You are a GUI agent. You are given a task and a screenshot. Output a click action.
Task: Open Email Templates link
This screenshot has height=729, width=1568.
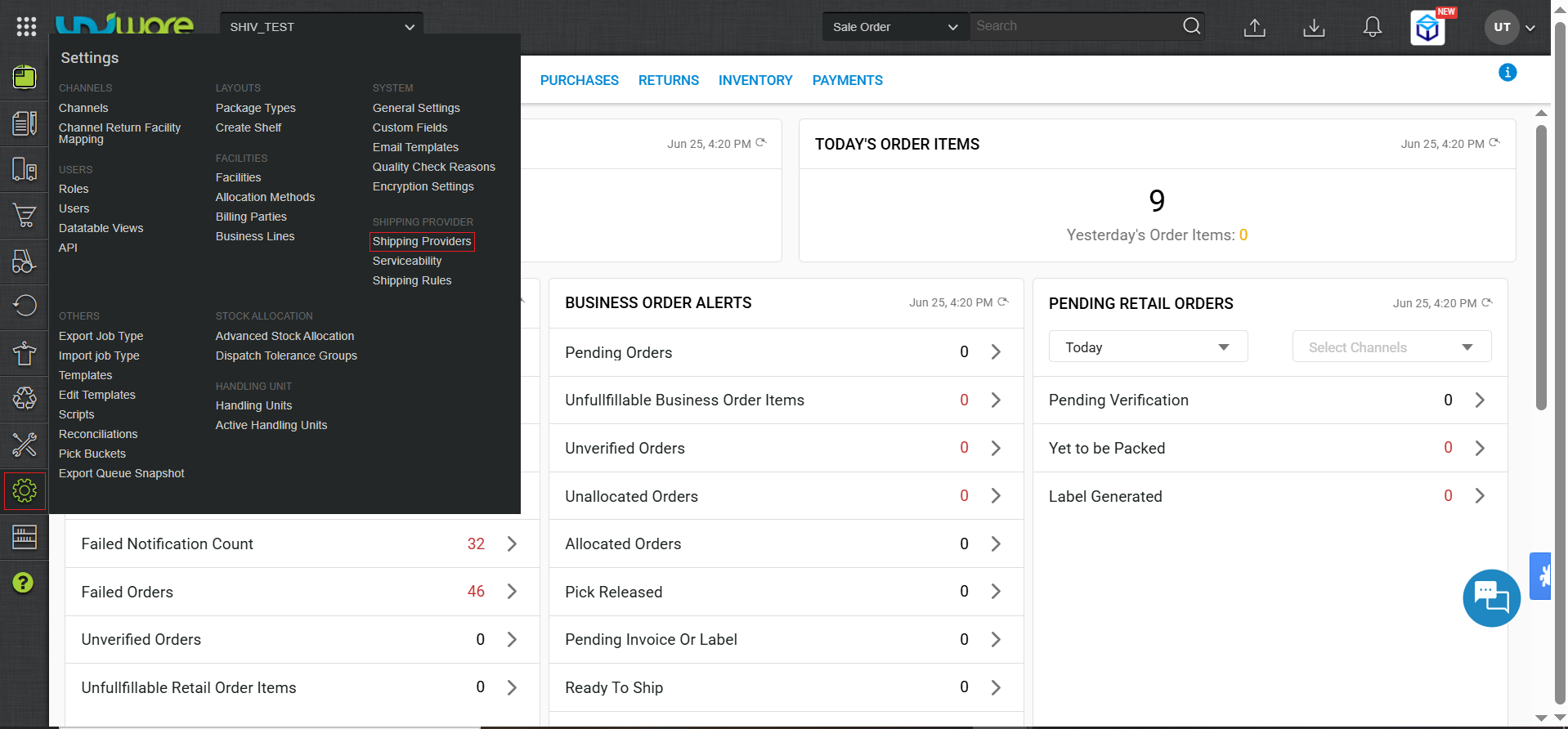[x=415, y=147]
